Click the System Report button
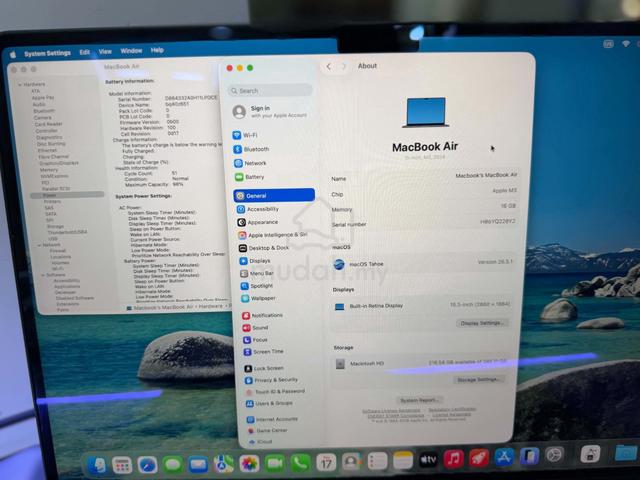The image size is (640, 480). 419,400
